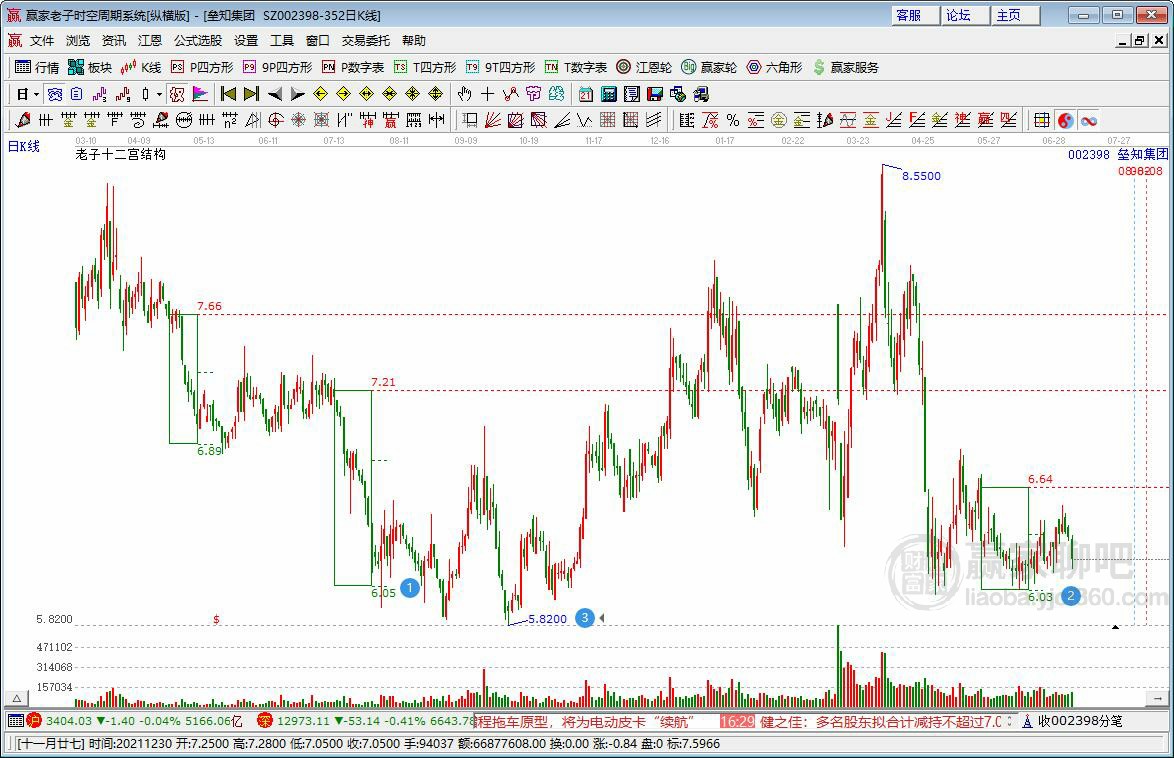Open the calendar icon showing 21

(585, 94)
